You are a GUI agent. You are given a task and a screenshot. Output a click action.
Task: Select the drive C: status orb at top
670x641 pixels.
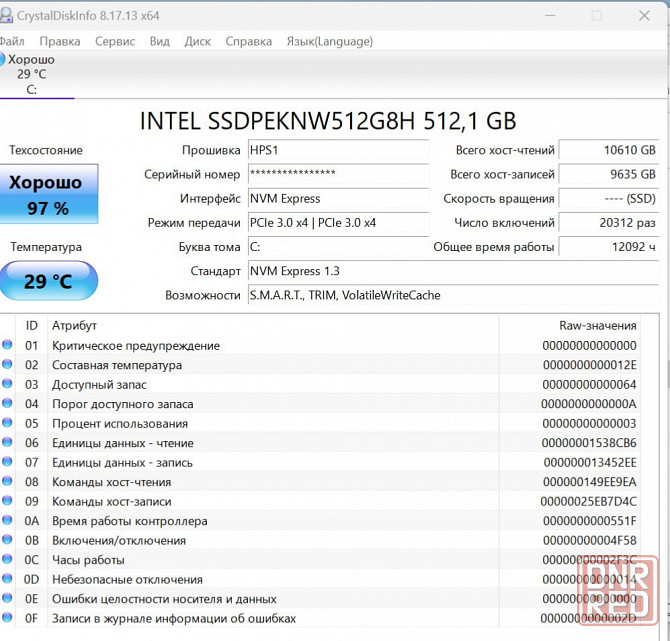4,60
